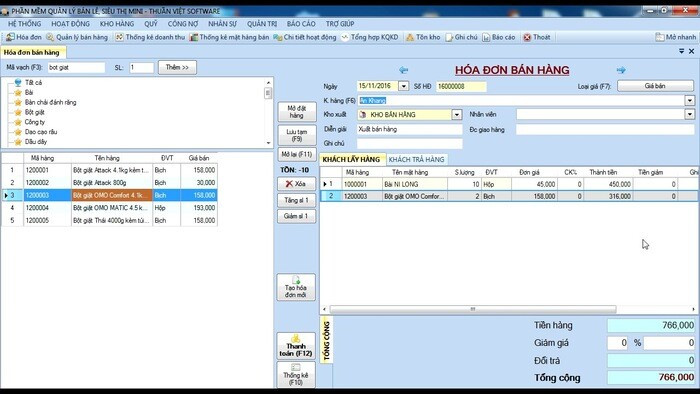Switch to KHÁCH TRẢ HÀNG tab
This screenshot has width=700, height=394.
point(417,159)
